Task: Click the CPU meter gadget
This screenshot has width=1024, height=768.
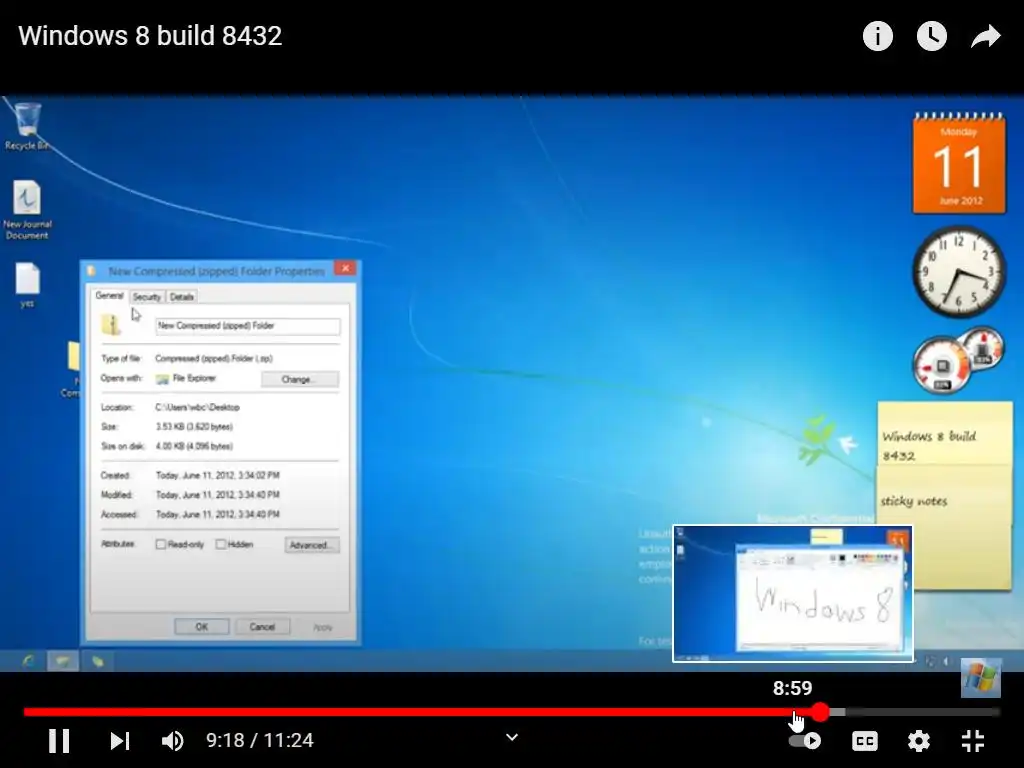Action: pos(957,360)
